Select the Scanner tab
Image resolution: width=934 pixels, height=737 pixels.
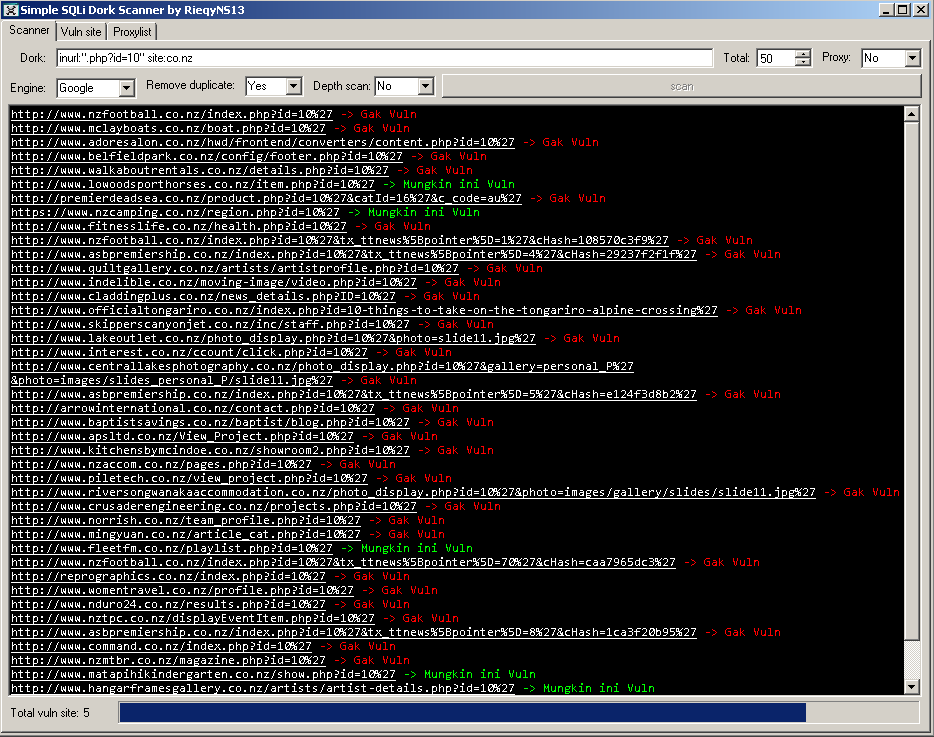29,30
